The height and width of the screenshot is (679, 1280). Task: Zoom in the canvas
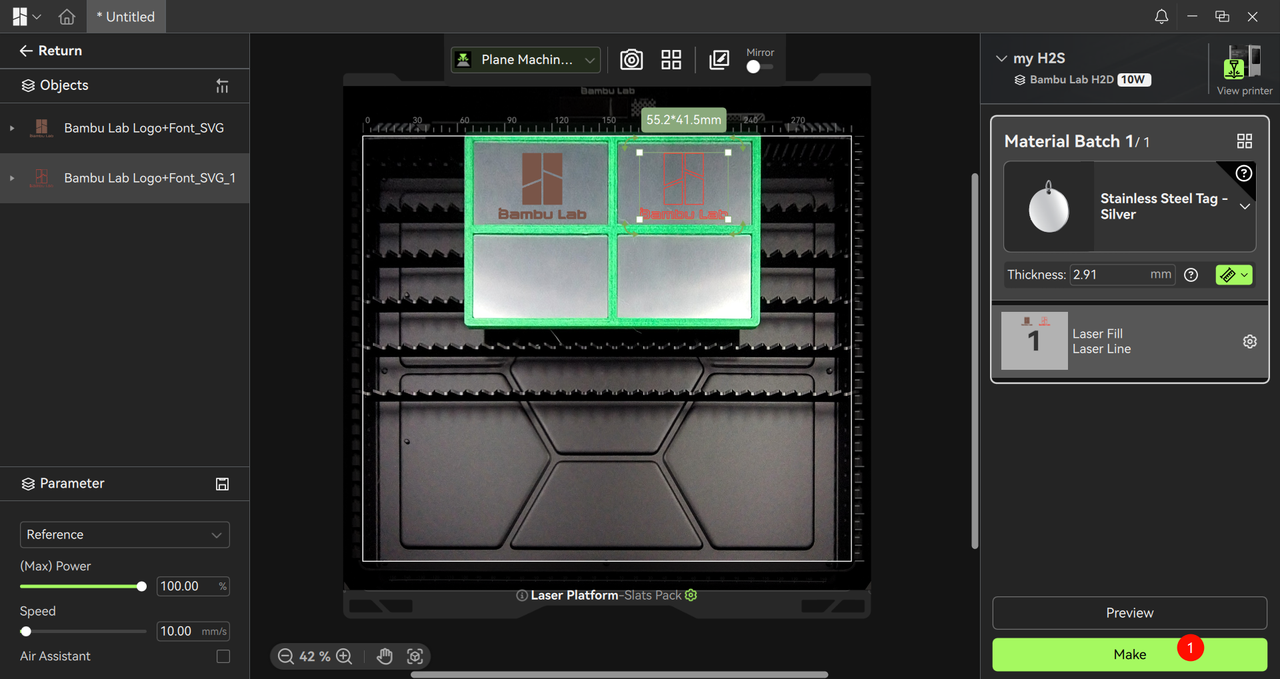[x=344, y=657]
